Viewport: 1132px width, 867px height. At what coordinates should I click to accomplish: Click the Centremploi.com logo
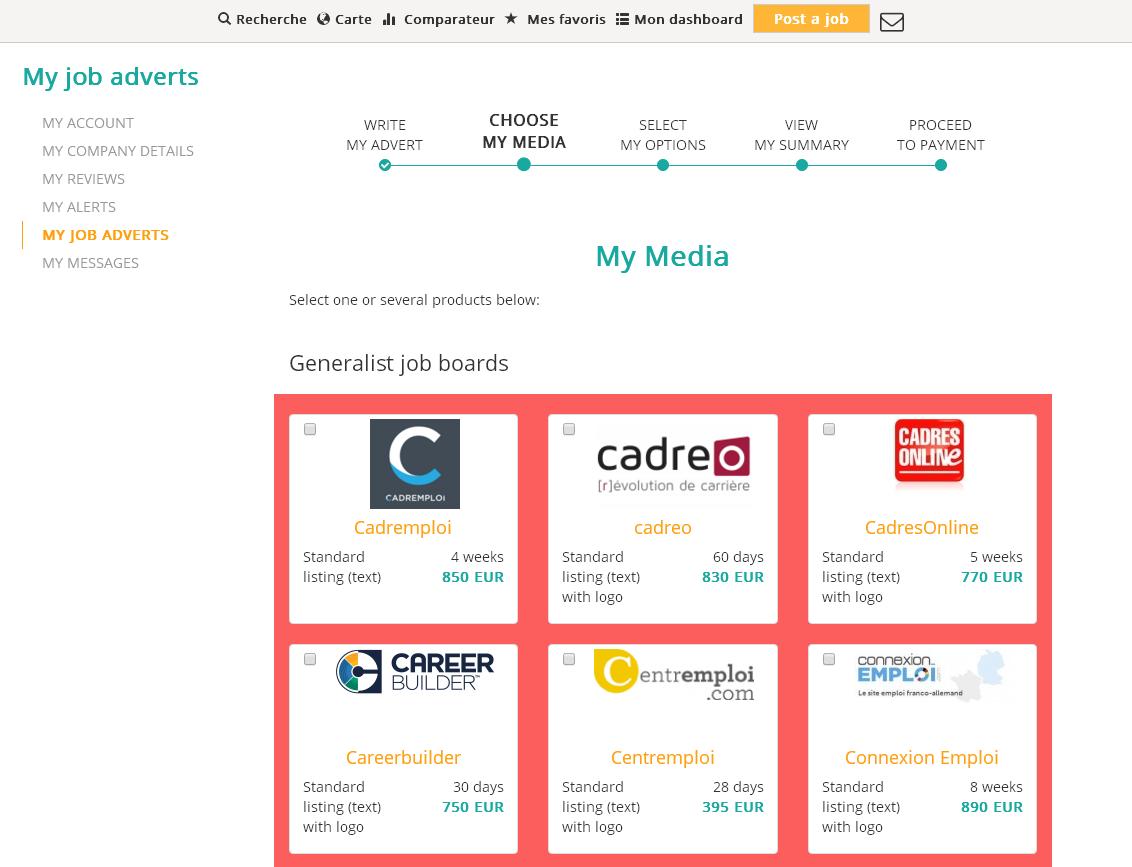(674, 675)
